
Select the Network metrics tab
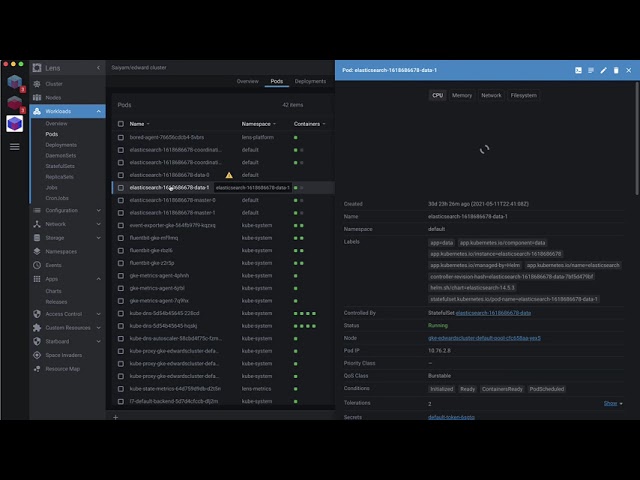491,96
